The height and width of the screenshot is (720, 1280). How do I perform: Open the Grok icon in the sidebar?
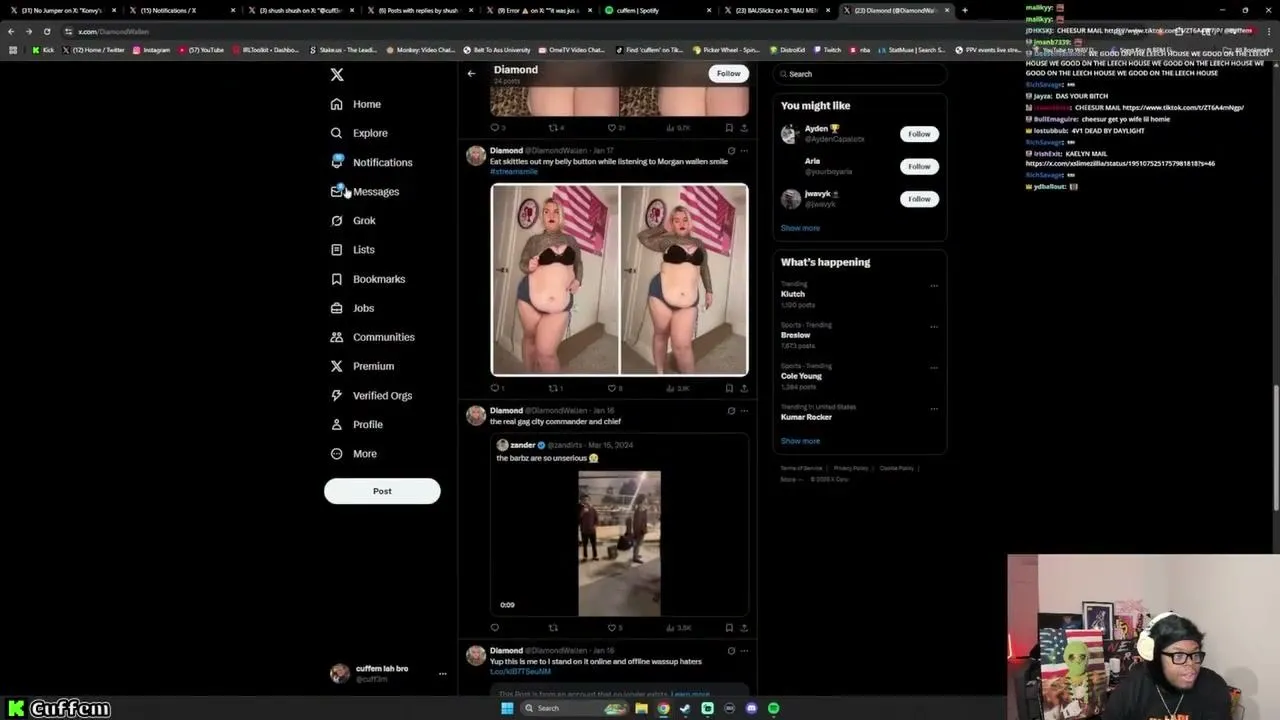[337, 221]
